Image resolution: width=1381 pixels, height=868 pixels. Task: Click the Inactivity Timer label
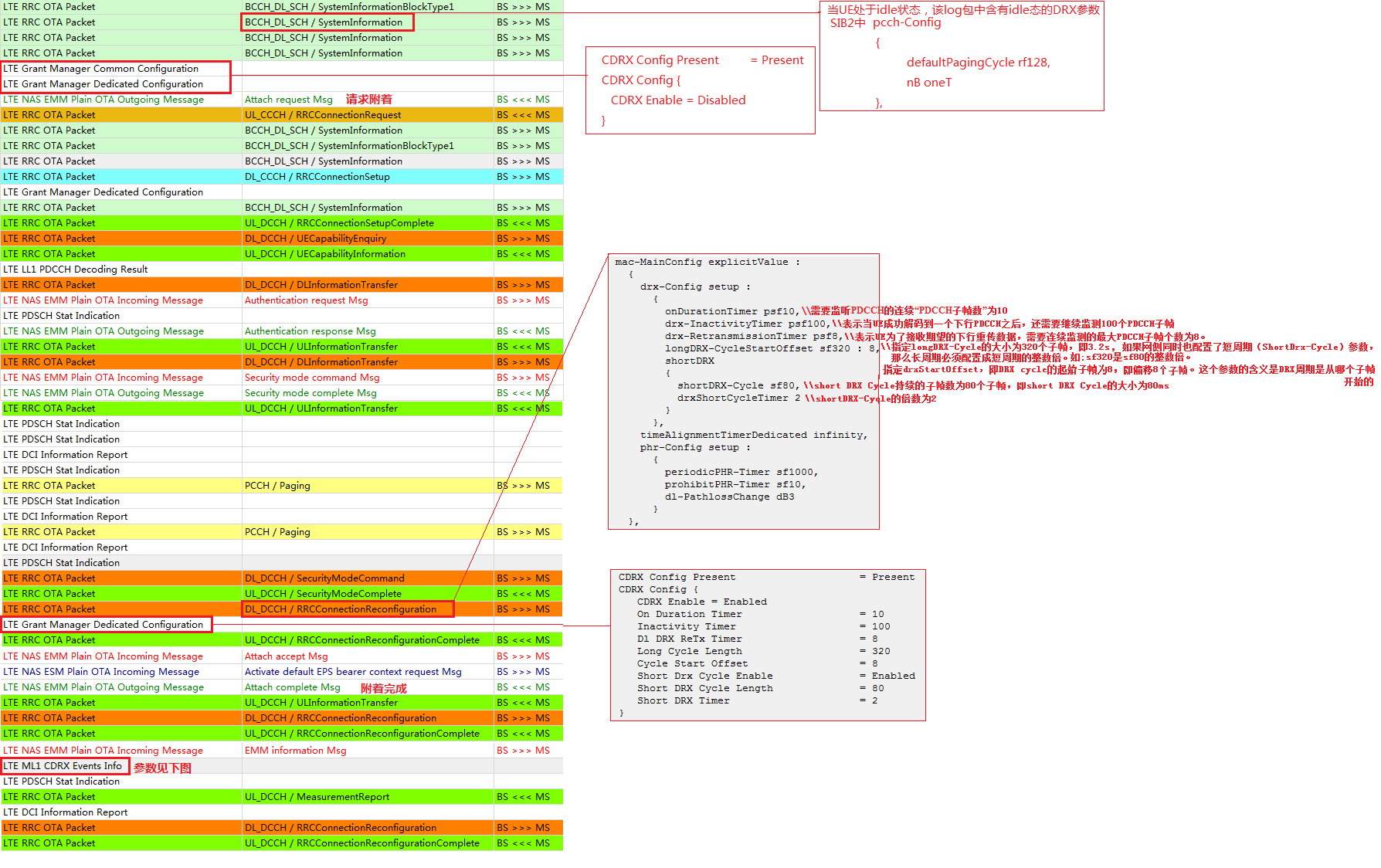point(687,627)
